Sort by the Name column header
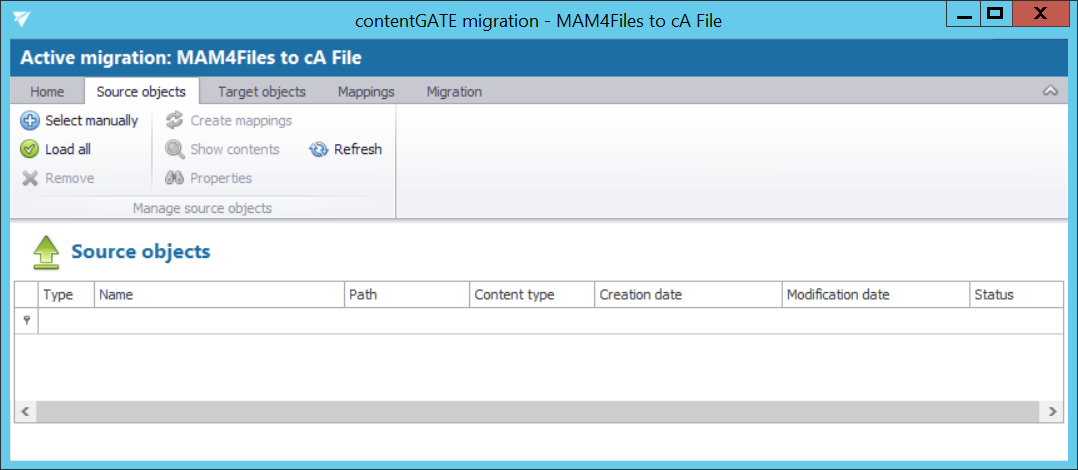 pyautogui.click(x=218, y=295)
